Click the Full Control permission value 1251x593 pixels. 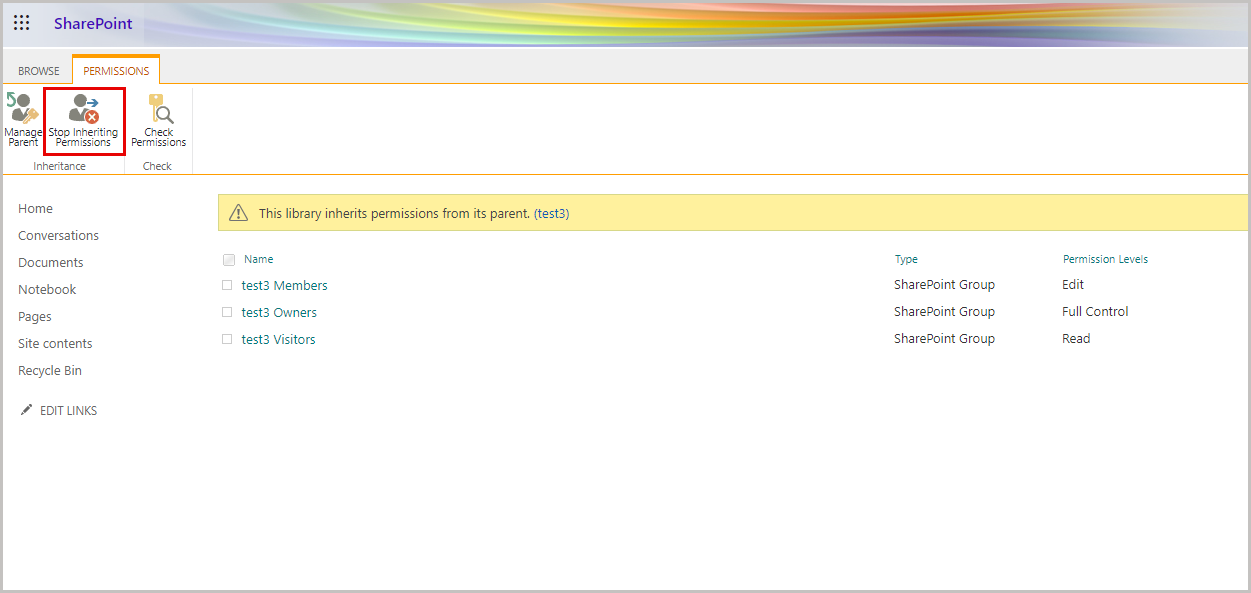pyautogui.click(x=1095, y=311)
